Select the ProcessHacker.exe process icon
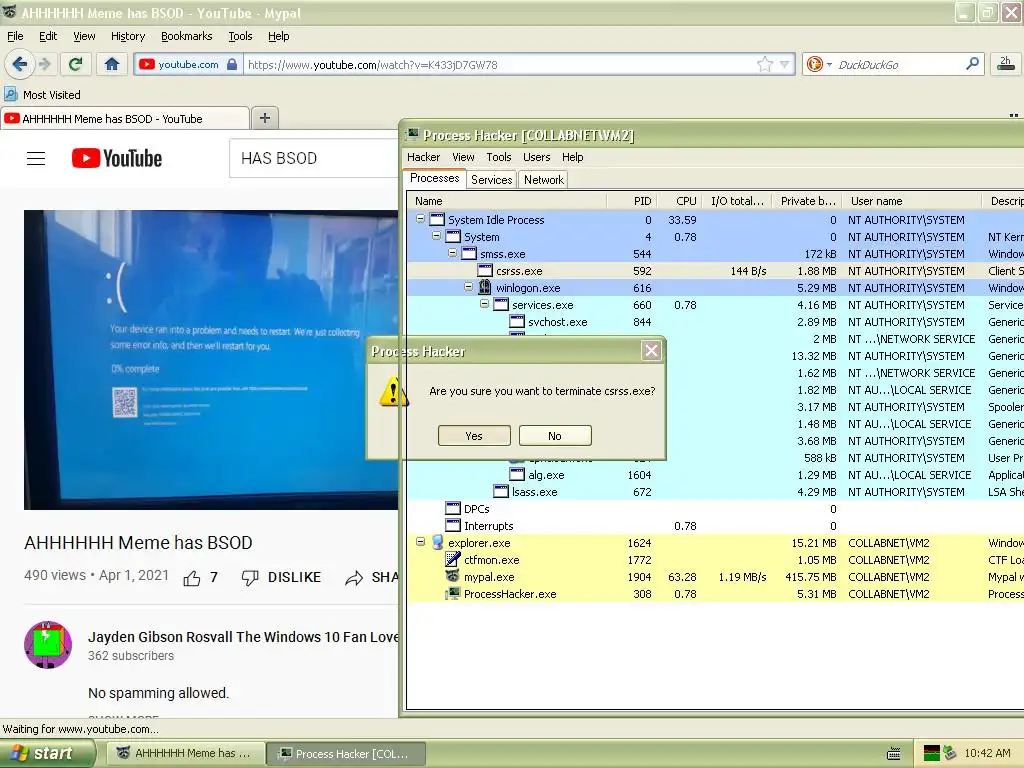Screen dimensions: 1024x768 [x=453, y=594]
